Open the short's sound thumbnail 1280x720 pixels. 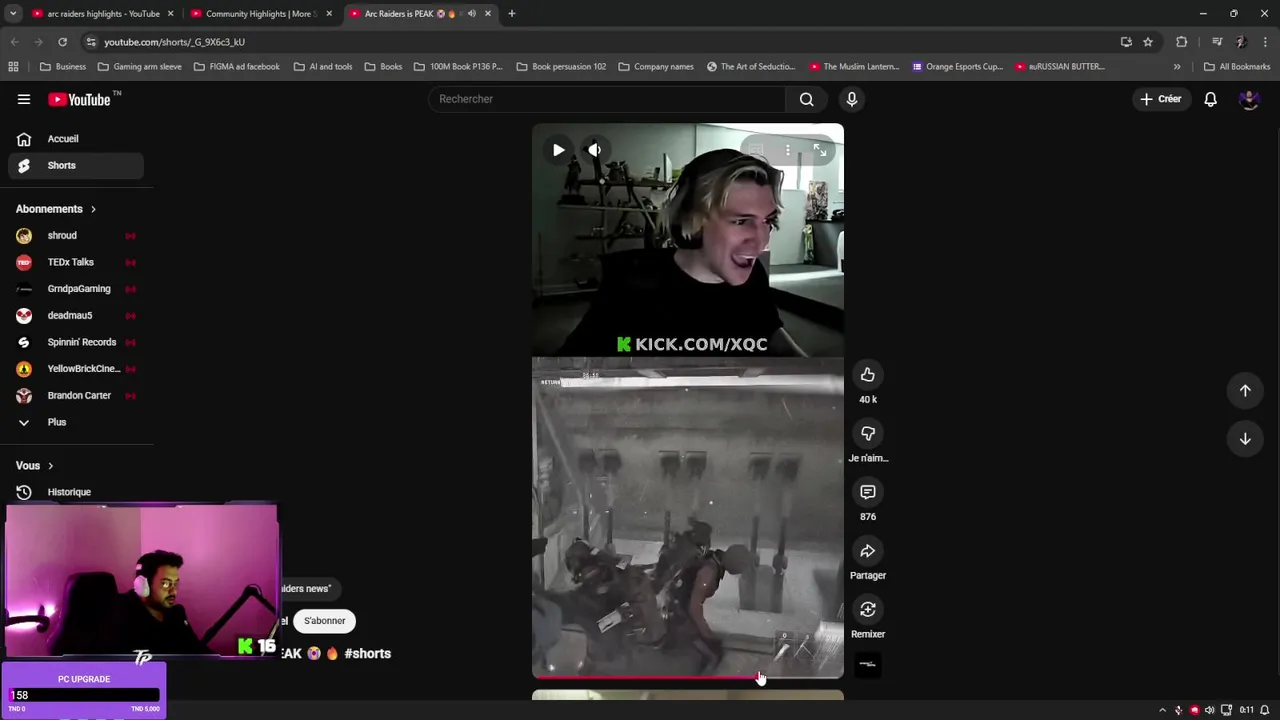(x=868, y=664)
